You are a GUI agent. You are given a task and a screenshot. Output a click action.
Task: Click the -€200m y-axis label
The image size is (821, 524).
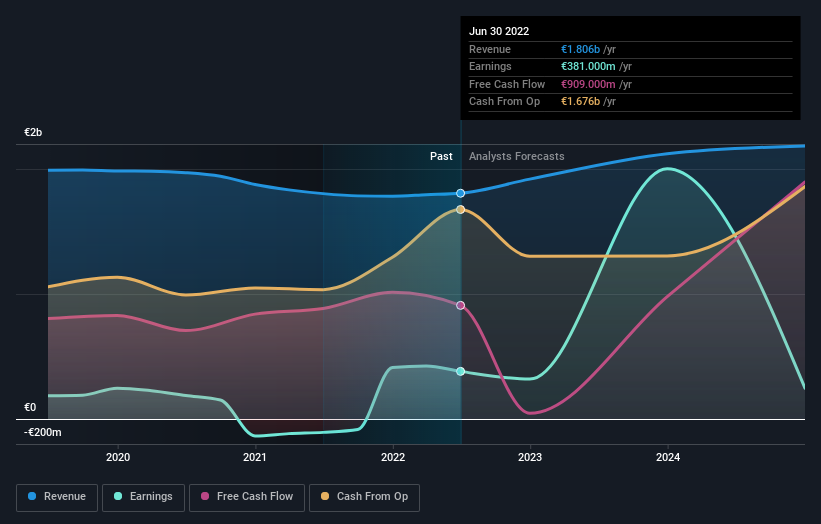[x=42, y=432]
